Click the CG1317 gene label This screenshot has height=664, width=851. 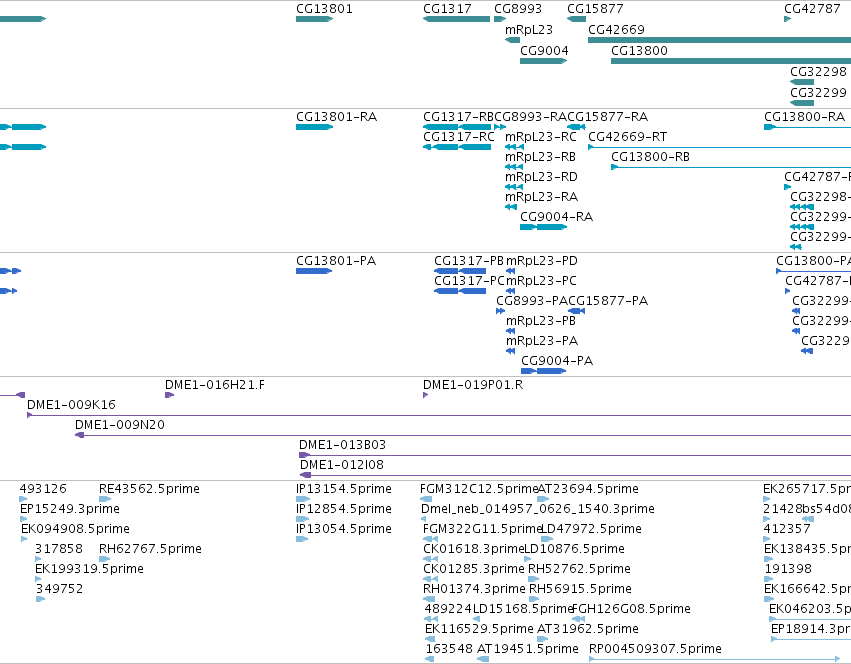[x=447, y=9]
